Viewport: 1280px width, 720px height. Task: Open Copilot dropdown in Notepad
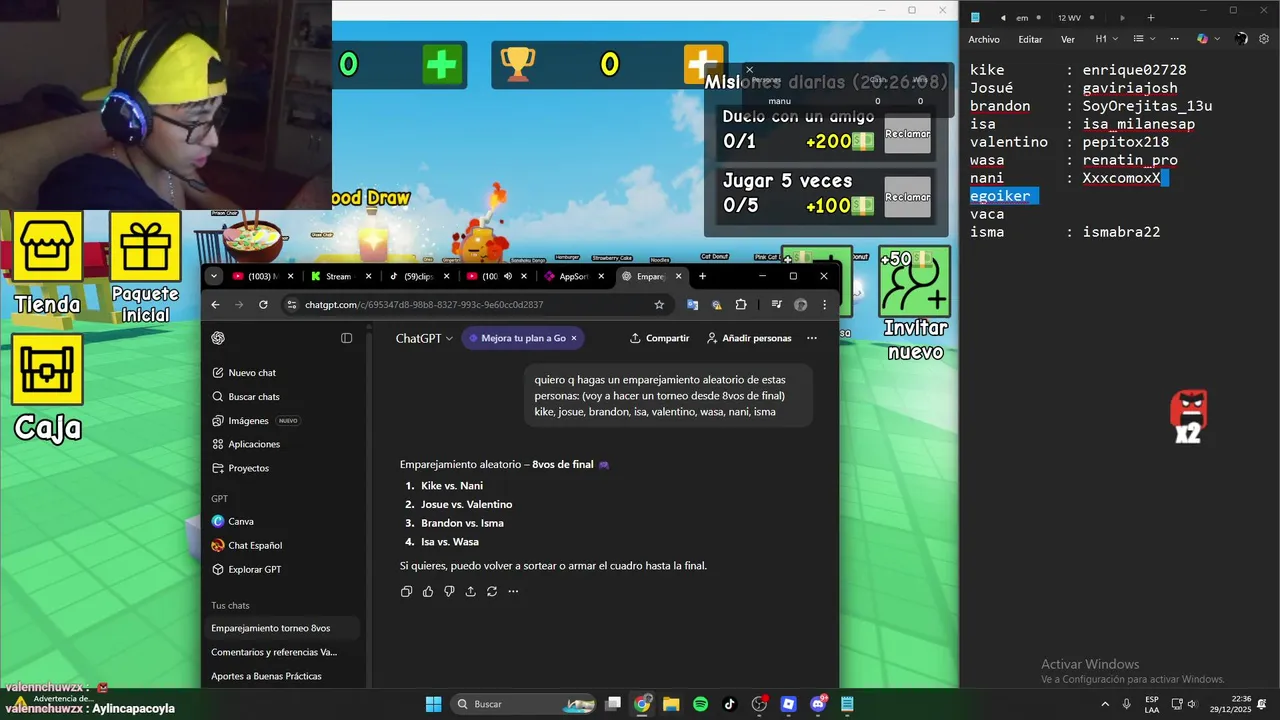click(1208, 39)
